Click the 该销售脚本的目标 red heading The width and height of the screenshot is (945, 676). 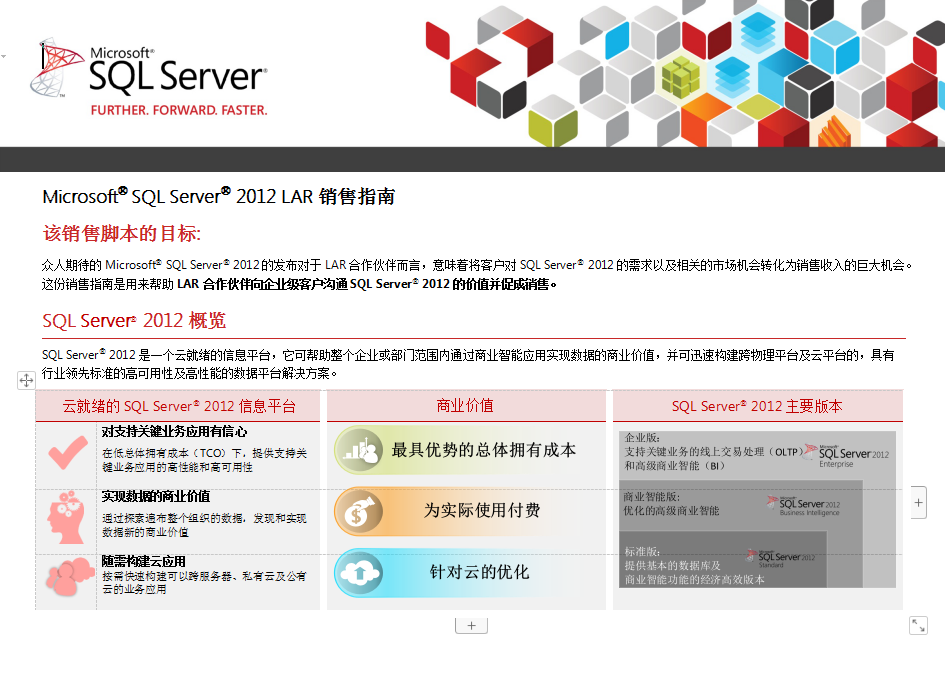click(122, 234)
